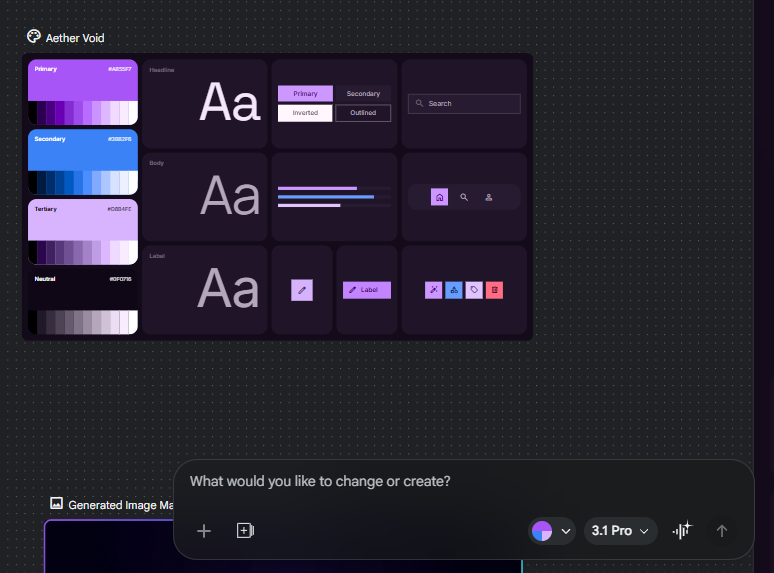Click the Secondary button sample

pos(363,94)
